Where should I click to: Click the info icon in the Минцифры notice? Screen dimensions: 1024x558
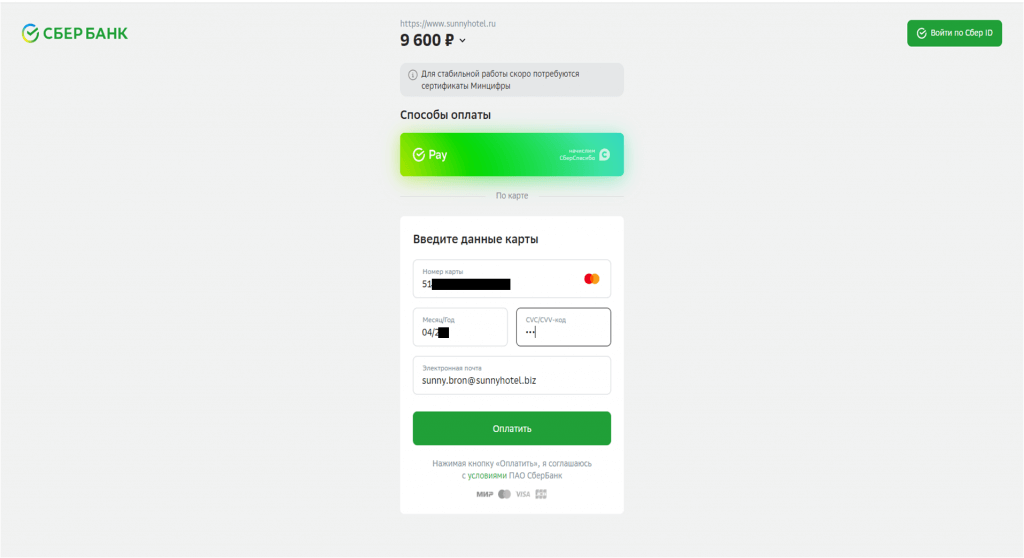pos(413,75)
